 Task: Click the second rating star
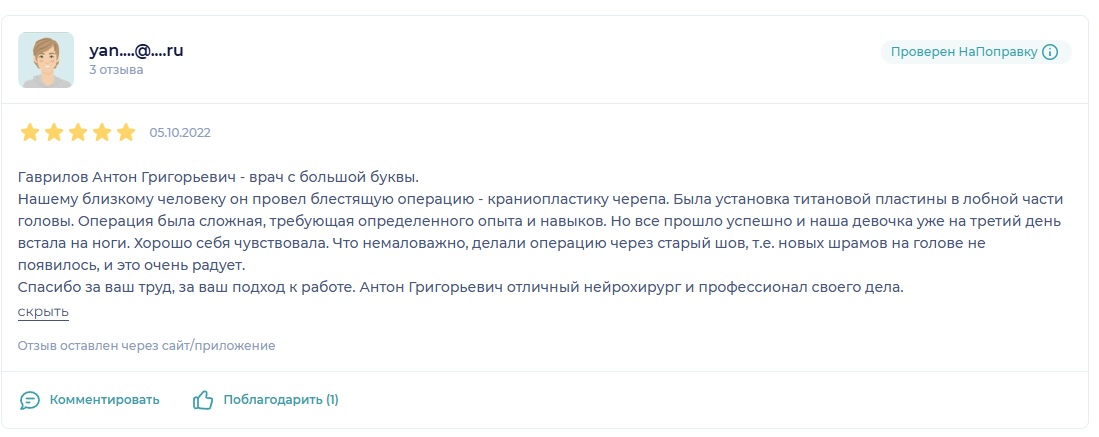(x=54, y=132)
